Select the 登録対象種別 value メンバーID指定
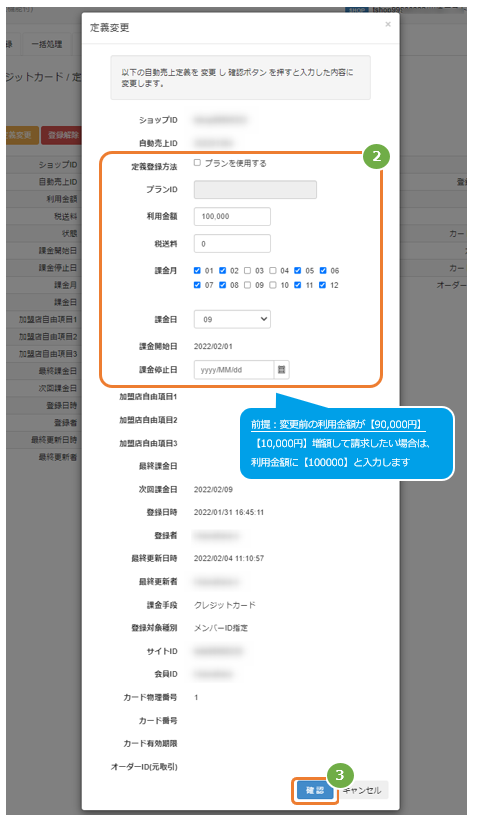Screen dimensions: 478x818 pos(221,628)
